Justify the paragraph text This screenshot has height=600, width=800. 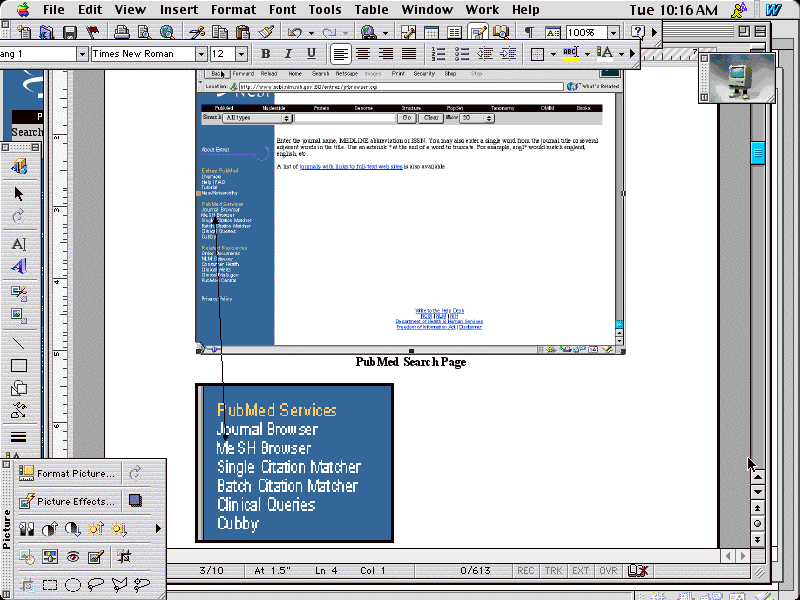(x=409, y=54)
